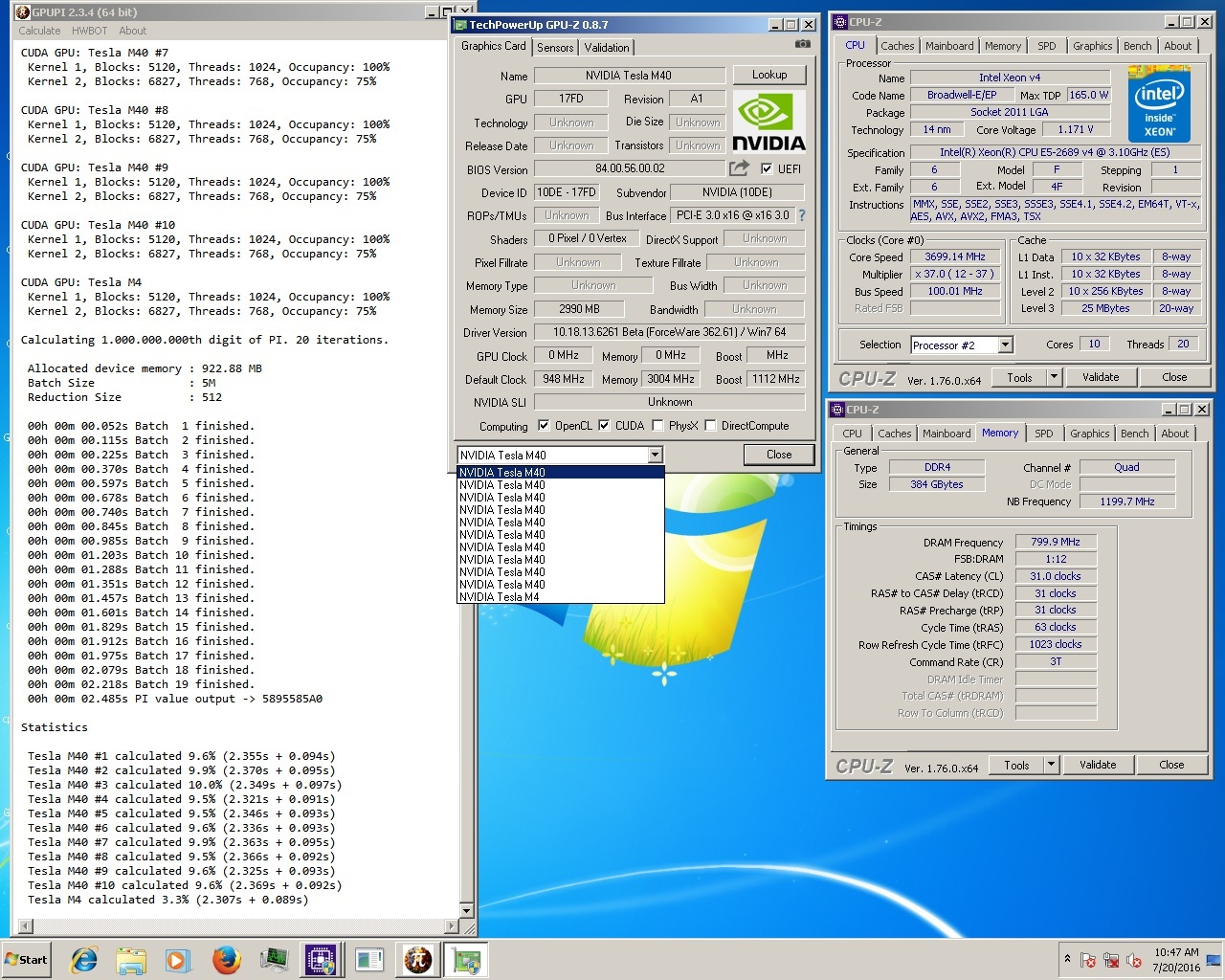This screenshot has height=980, width=1225.
Task: Open GPUPI HWBOT menu
Action: click(x=90, y=31)
